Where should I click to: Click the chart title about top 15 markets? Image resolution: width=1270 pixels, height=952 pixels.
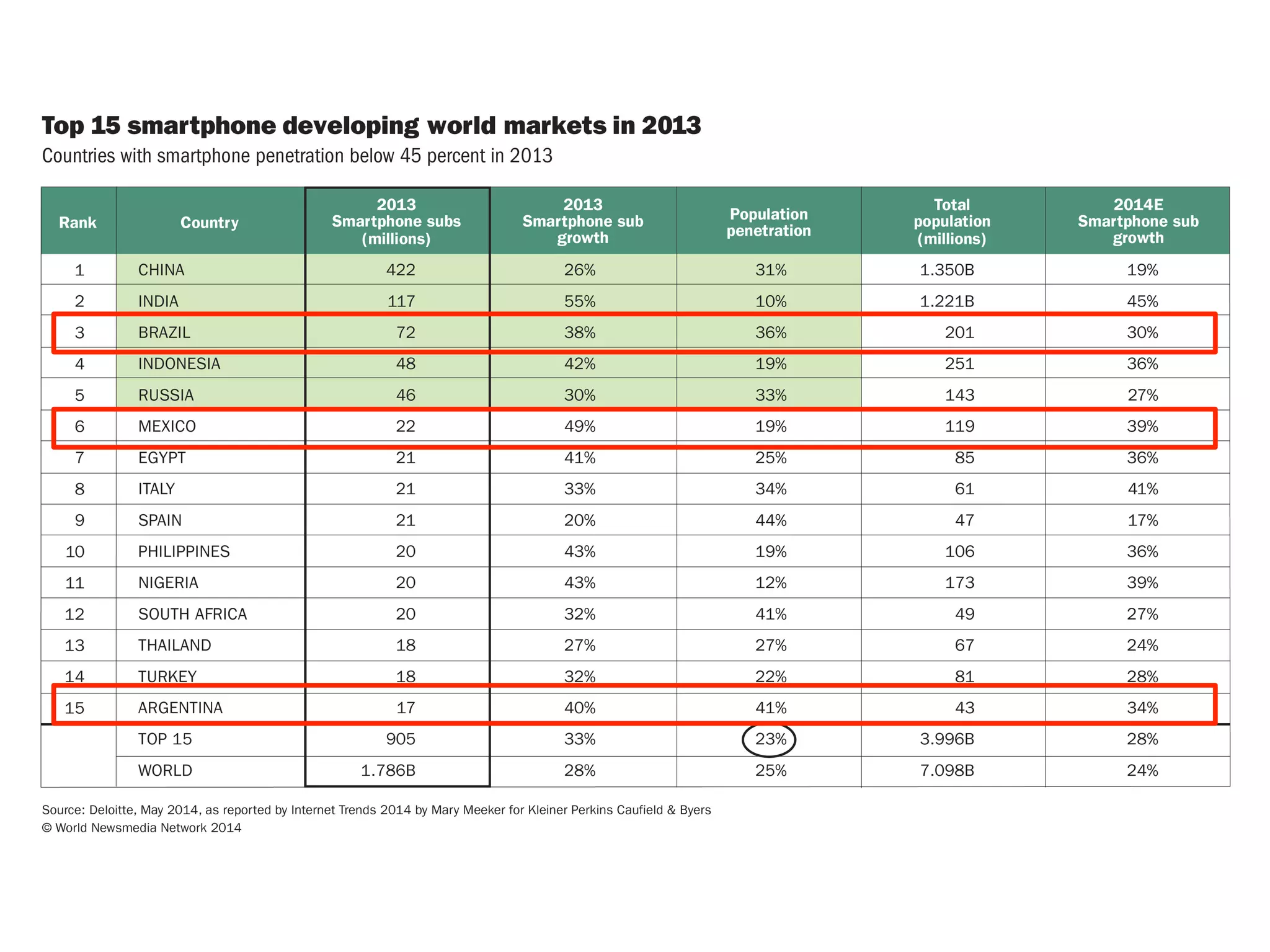(371, 125)
